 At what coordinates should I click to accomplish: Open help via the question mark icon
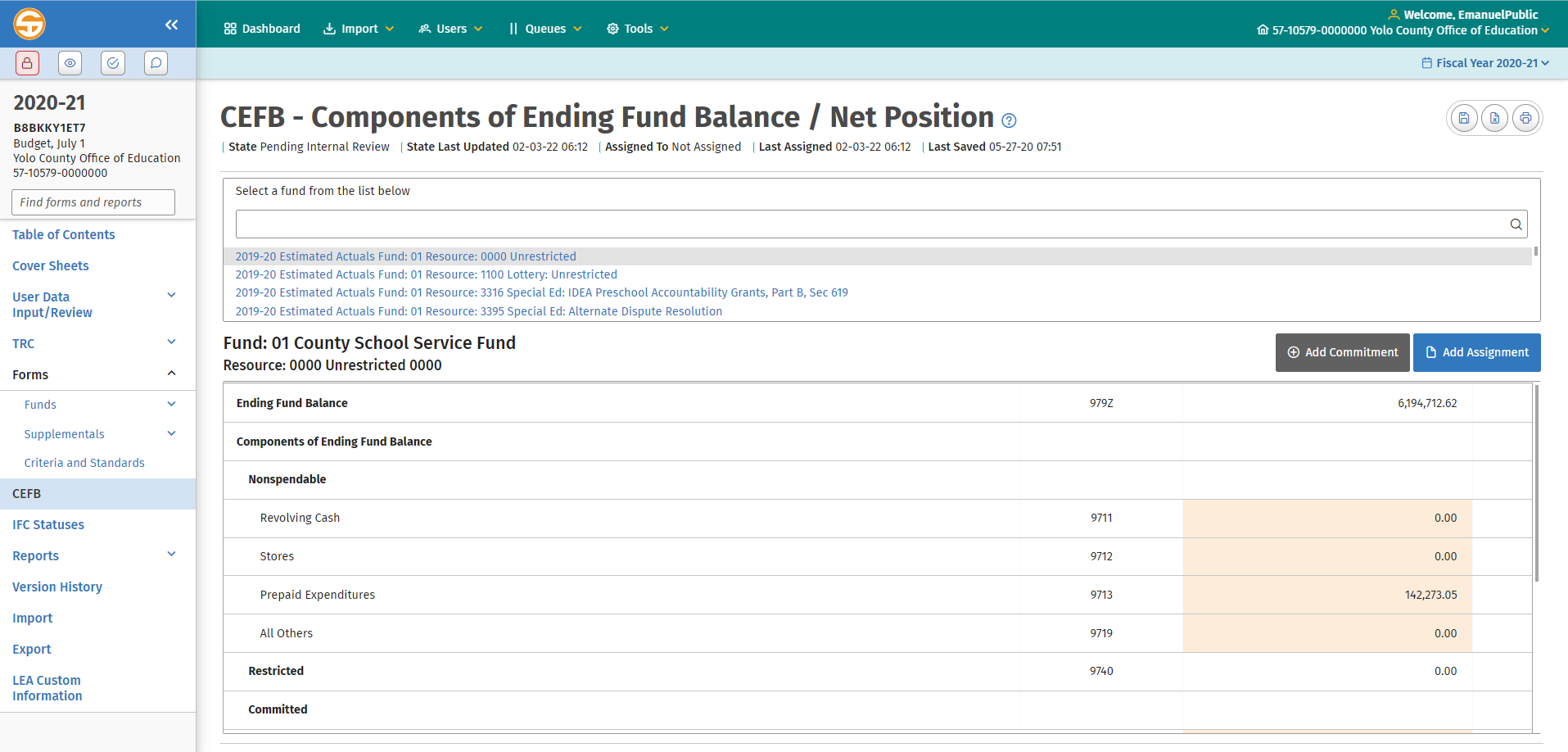click(1008, 120)
